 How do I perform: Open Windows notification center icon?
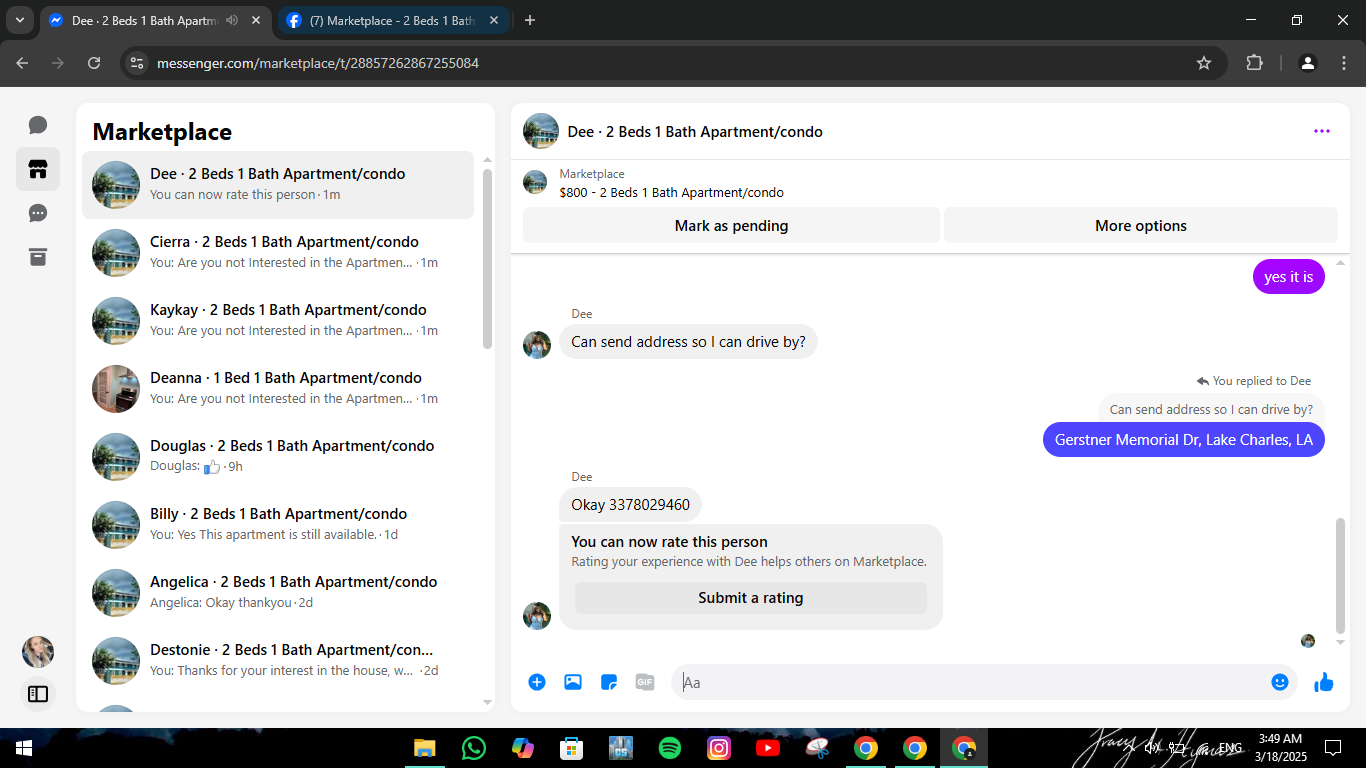[x=1333, y=747]
